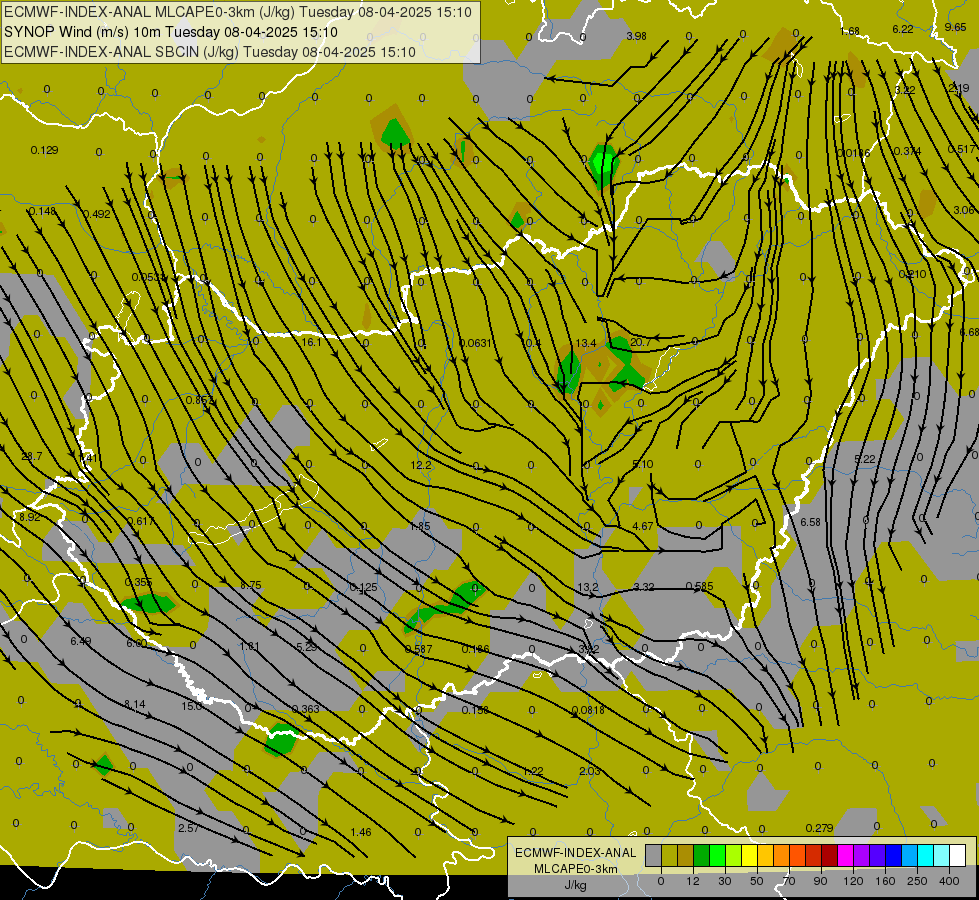Select the SYNOP Wind title line
The image size is (979, 900).
pos(170,32)
